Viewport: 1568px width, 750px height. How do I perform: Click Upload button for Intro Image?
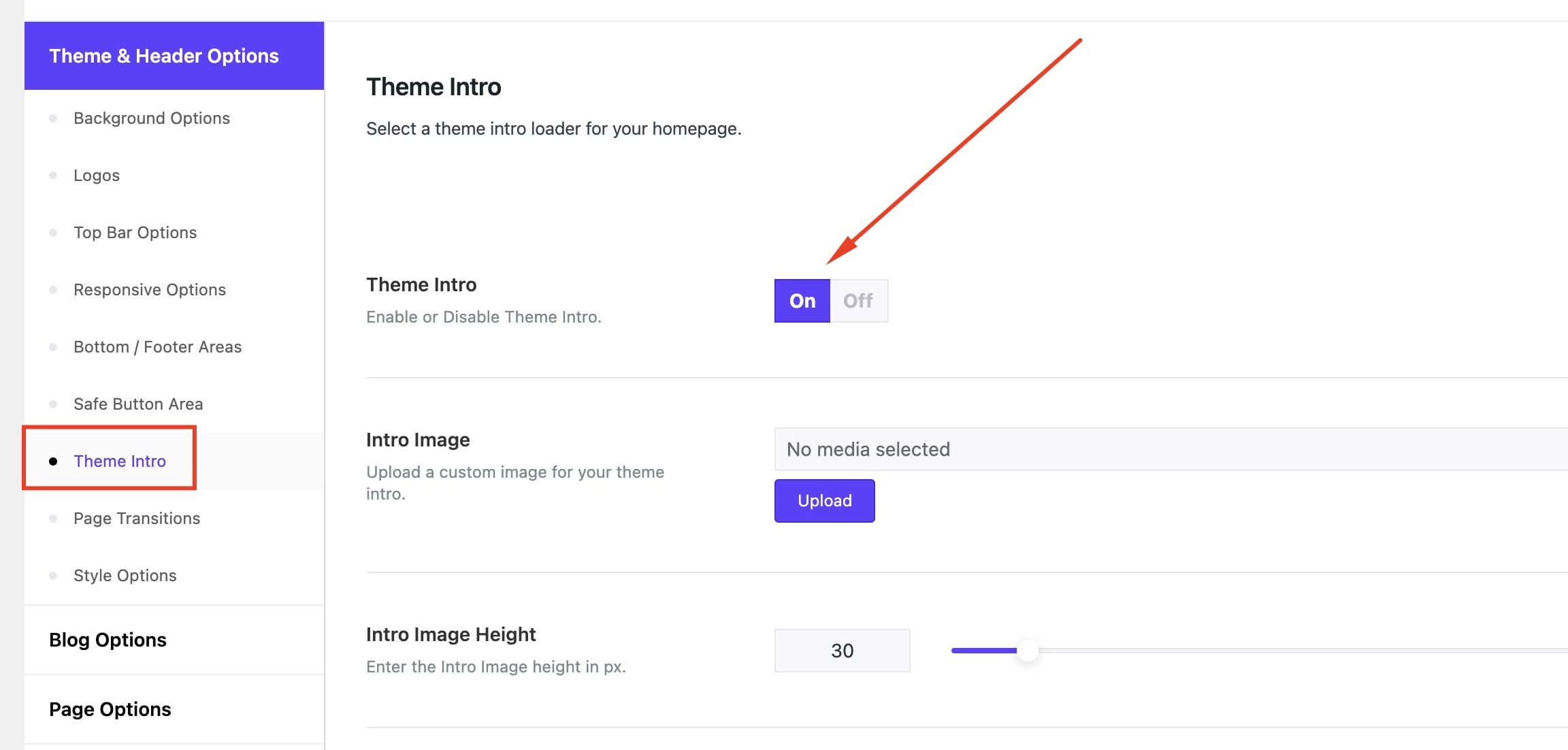825,501
